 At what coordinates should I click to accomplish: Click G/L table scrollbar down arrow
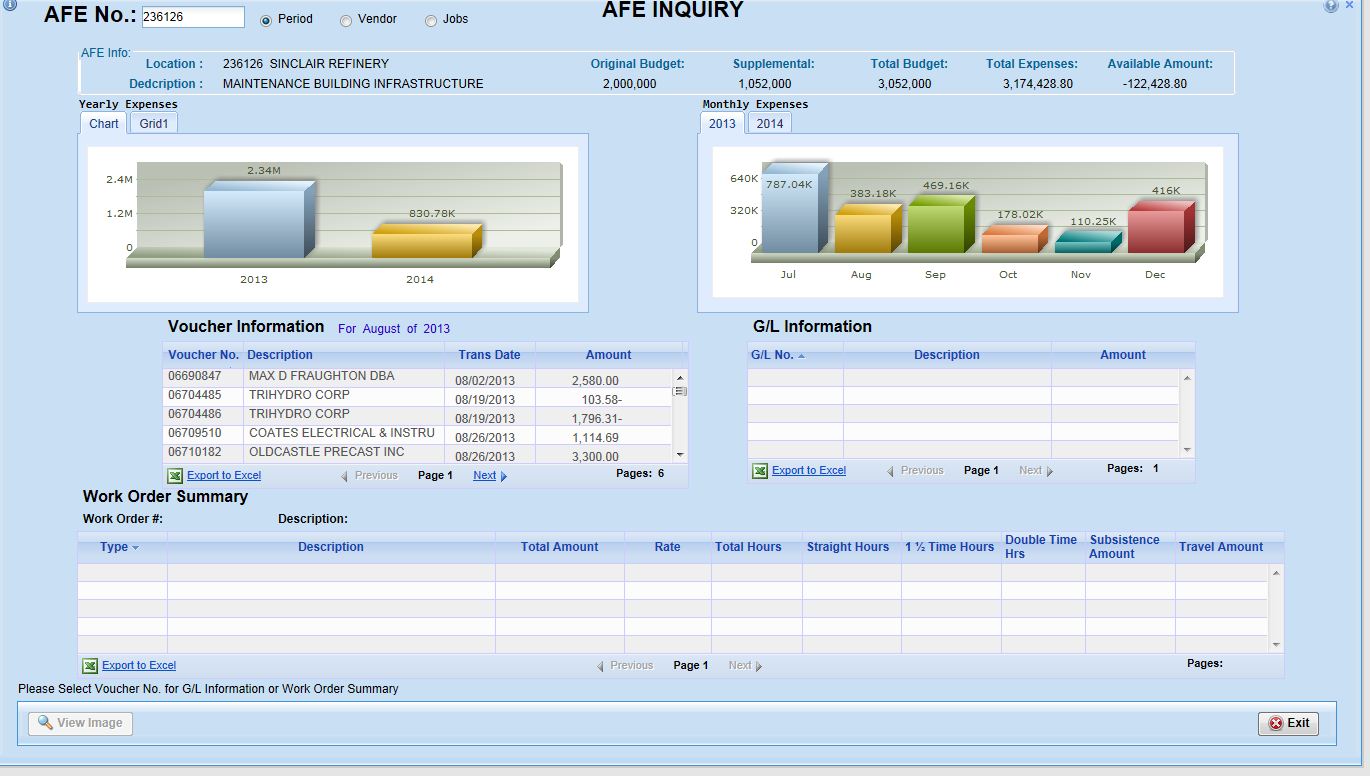(x=1187, y=450)
